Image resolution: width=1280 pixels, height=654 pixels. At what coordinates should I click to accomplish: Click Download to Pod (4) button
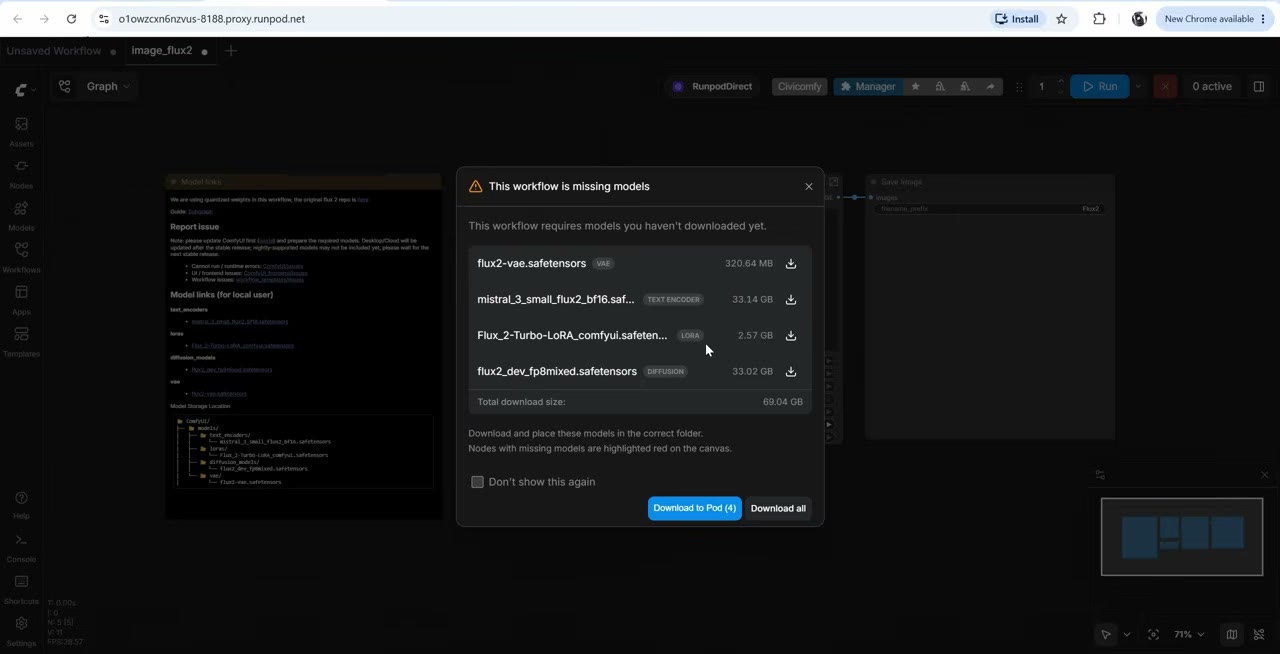(695, 508)
